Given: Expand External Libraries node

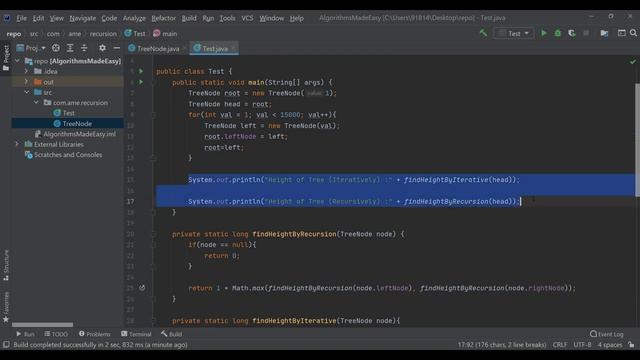Looking at the screenshot, I should (18, 144).
